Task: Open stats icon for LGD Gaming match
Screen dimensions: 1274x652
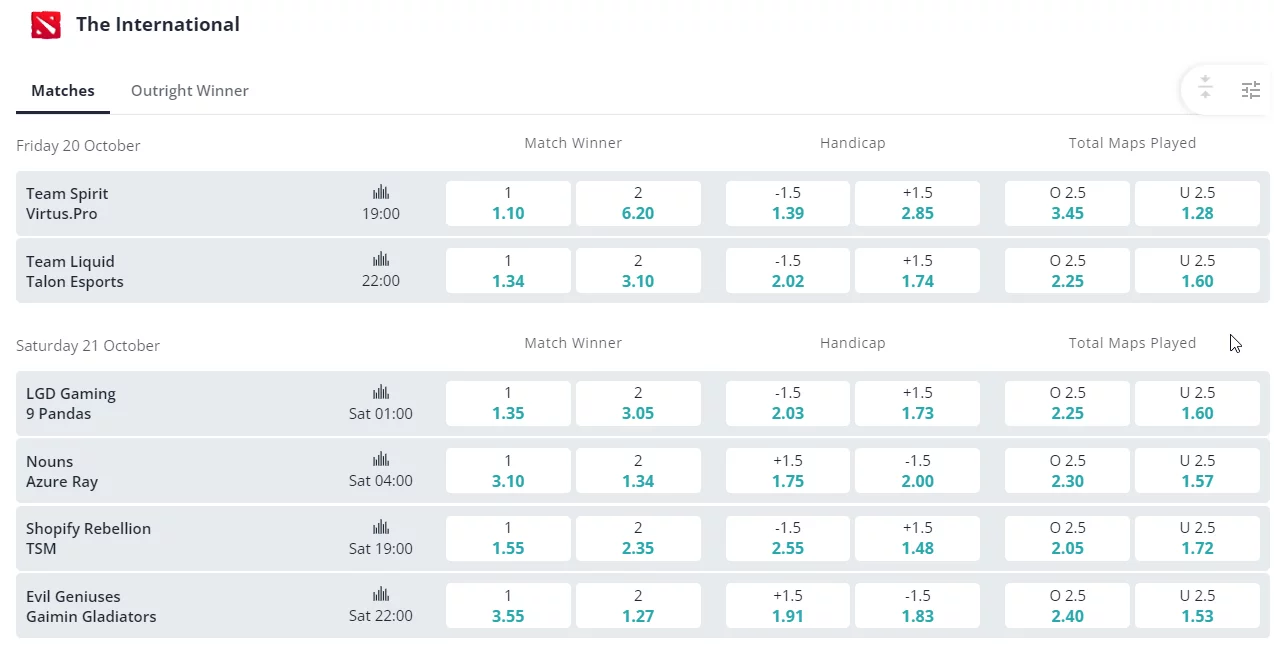Action: tap(381, 392)
